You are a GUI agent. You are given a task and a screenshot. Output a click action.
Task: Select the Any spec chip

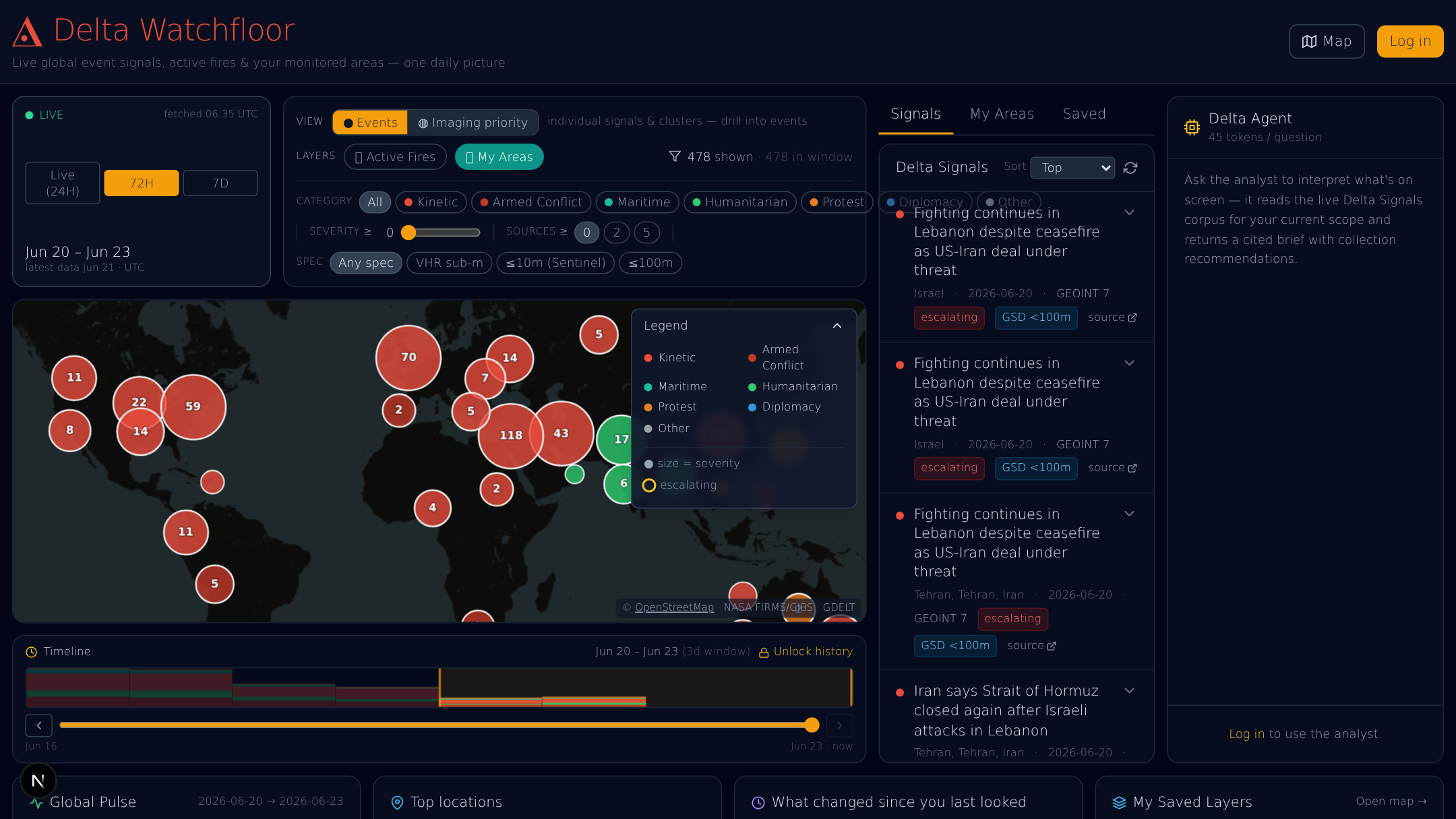365,263
